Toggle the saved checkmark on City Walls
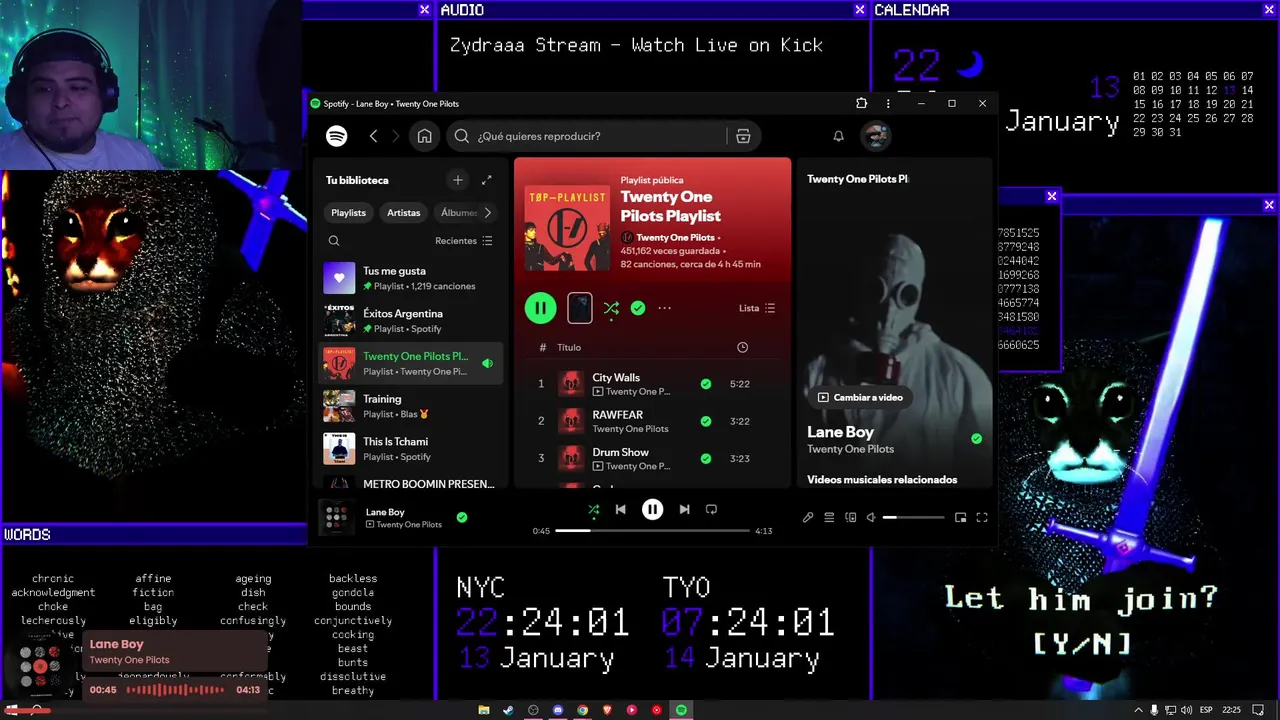Image resolution: width=1280 pixels, height=720 pixels. pos(706,384)
